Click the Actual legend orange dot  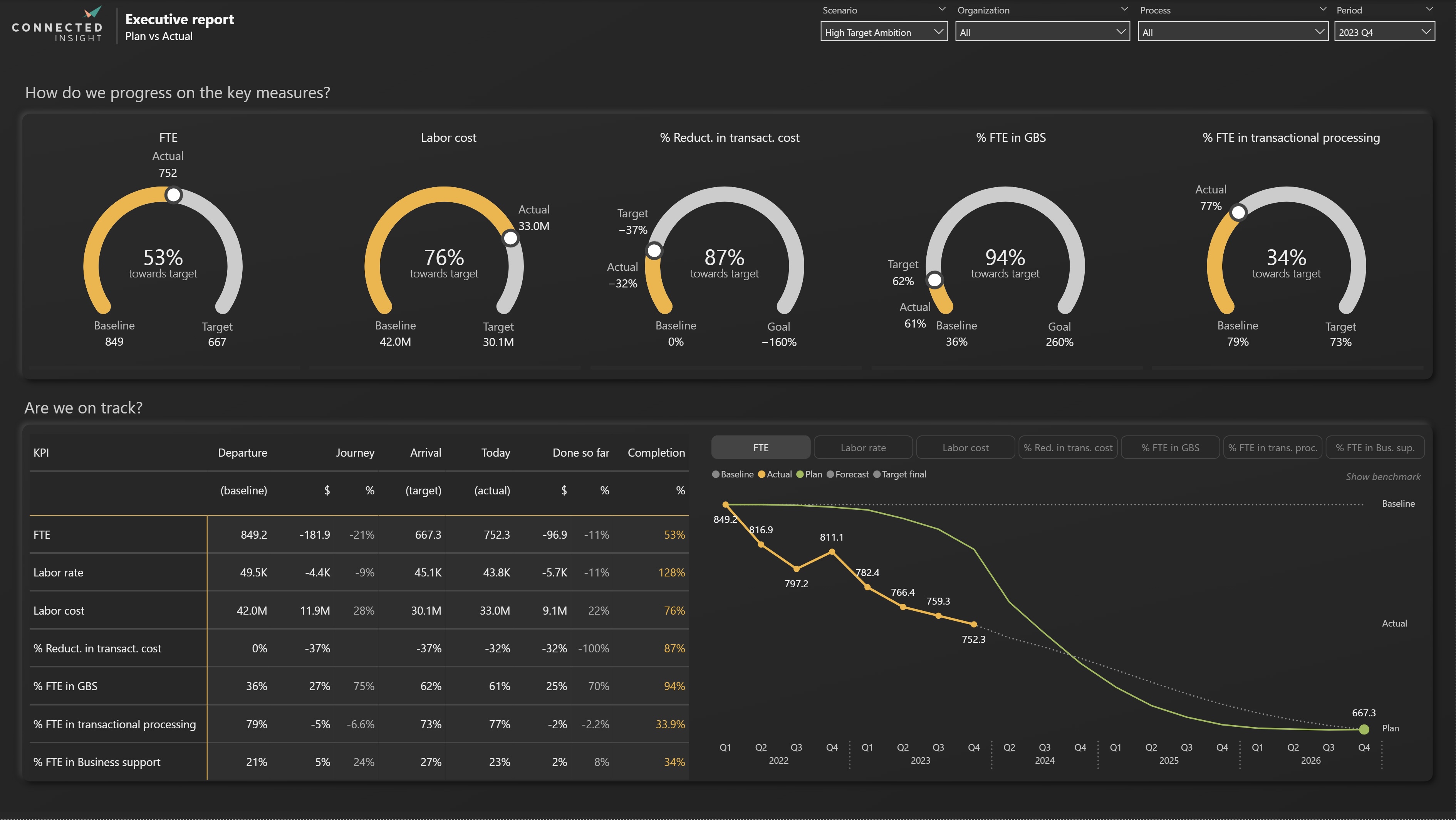[762, 474]
